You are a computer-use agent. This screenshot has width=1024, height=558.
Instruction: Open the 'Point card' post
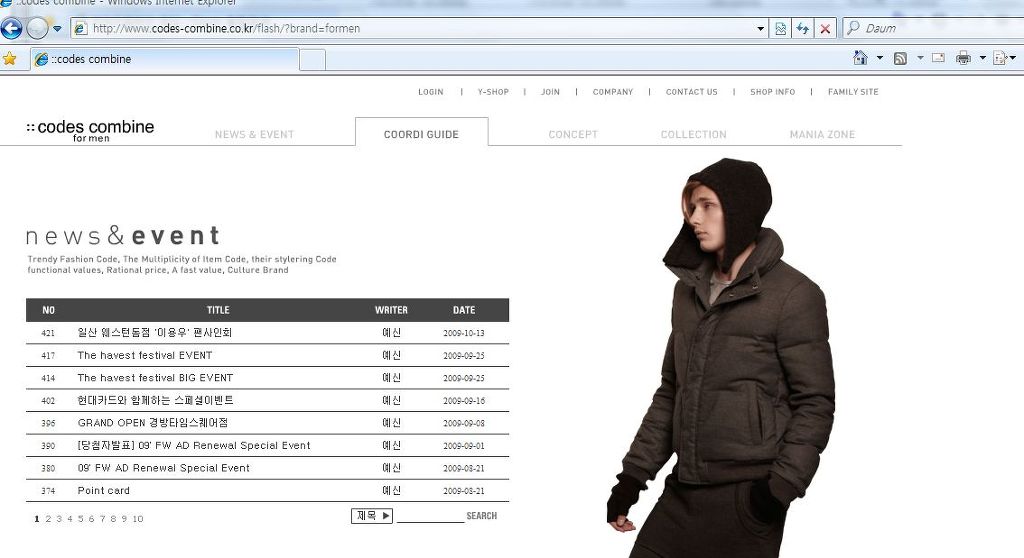(103, 491)
